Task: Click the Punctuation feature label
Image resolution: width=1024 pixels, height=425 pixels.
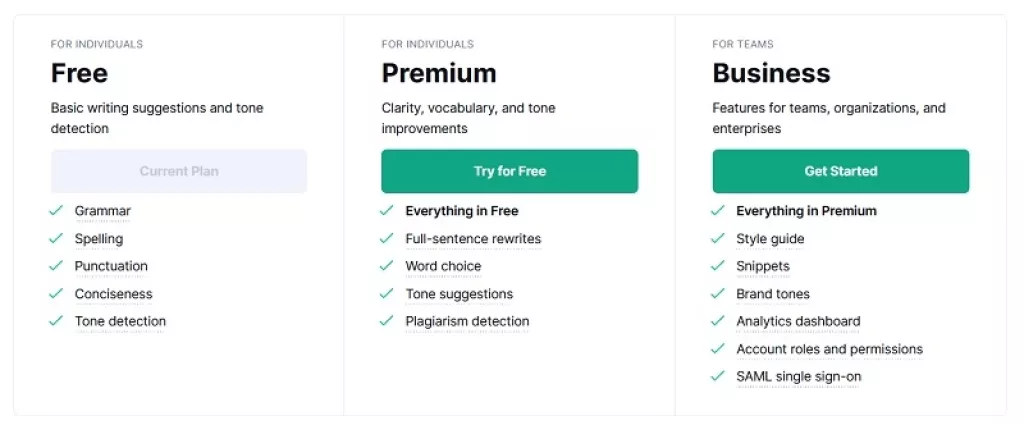Action: click(111, 266)
